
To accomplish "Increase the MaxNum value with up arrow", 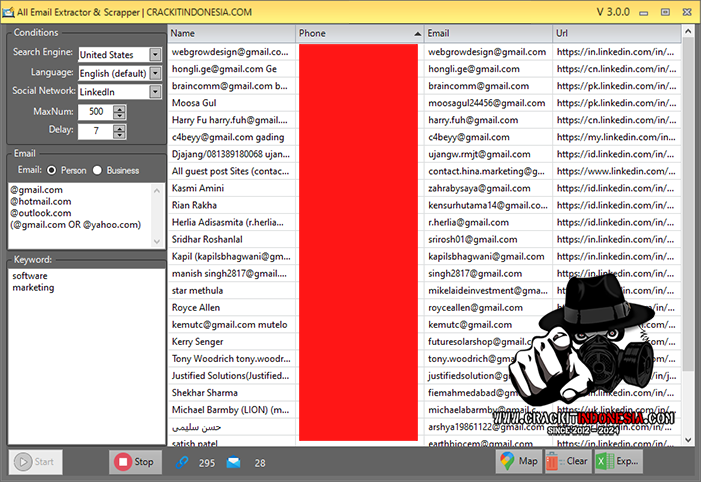I will click(x=120, y=108).
